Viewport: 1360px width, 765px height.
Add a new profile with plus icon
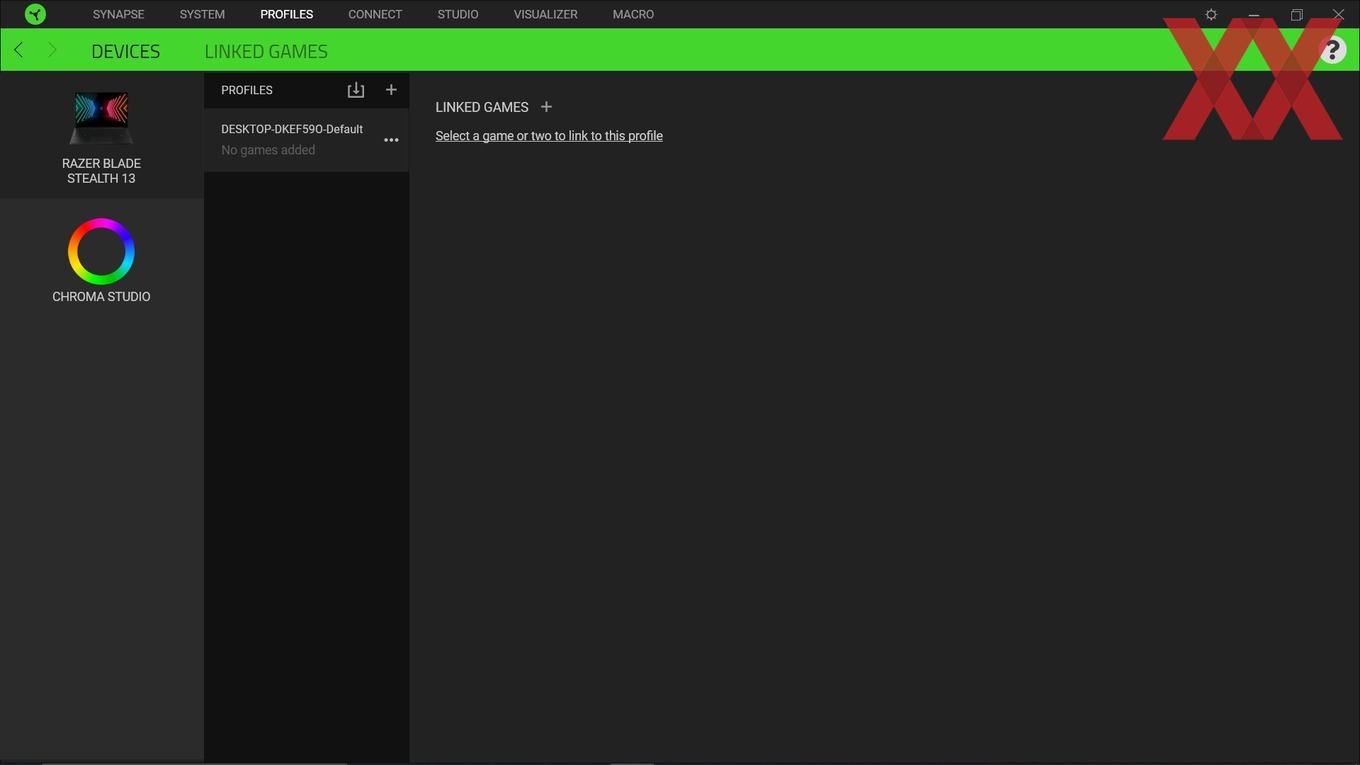coord(391,90)
